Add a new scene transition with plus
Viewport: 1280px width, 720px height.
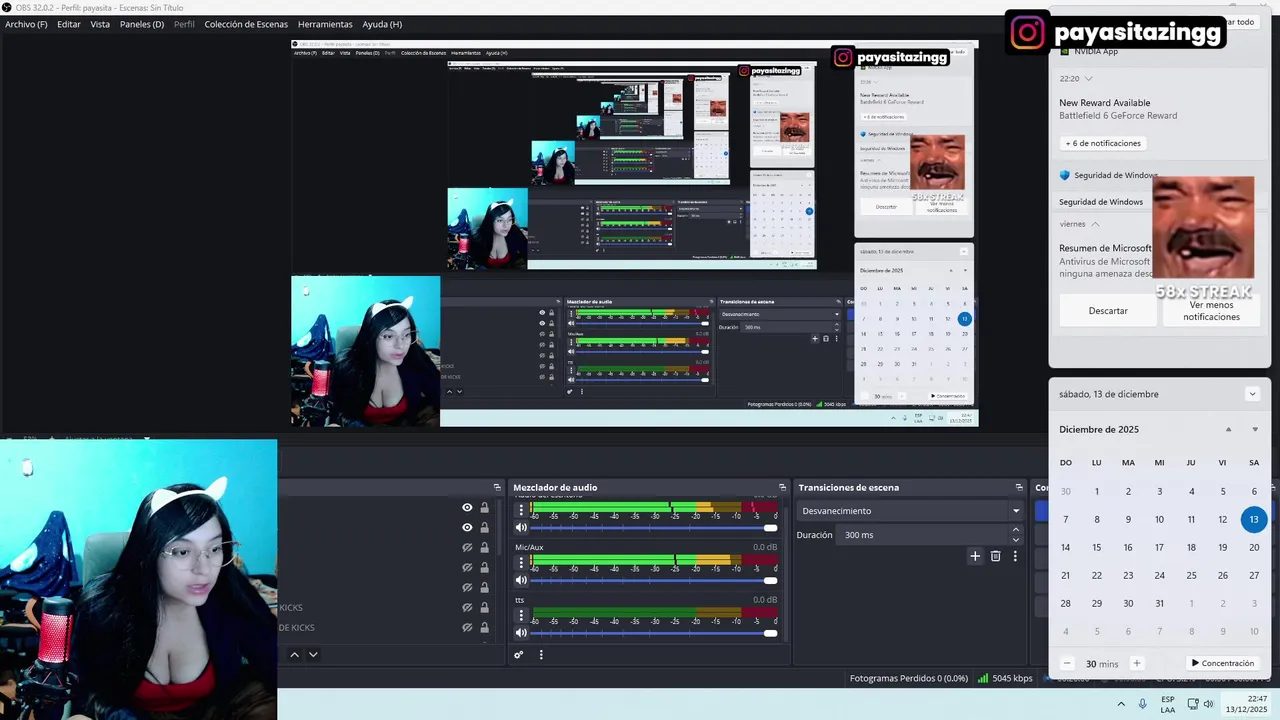tap(975, 556)
